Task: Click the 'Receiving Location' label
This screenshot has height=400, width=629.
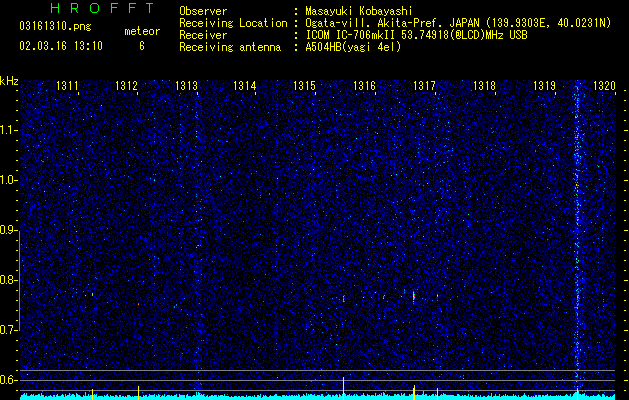Action: (233, 23)
